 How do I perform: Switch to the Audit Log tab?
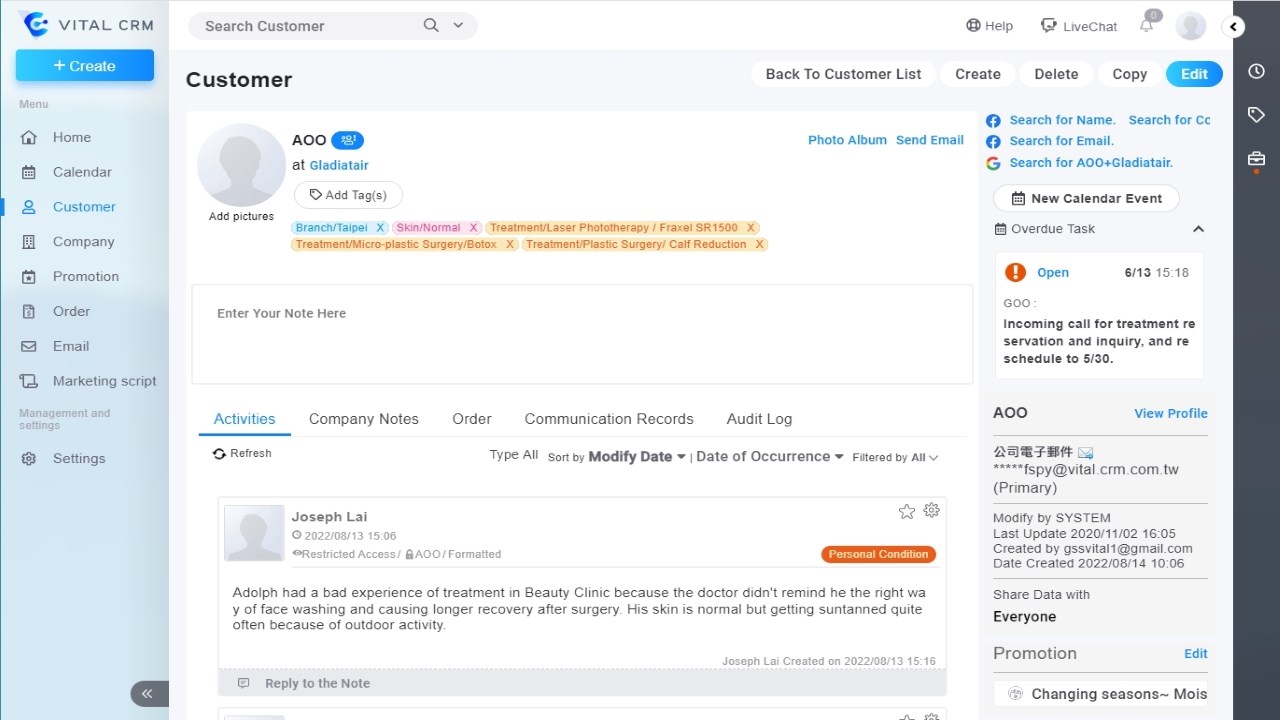pyautogui.click(x=759, y=419)
